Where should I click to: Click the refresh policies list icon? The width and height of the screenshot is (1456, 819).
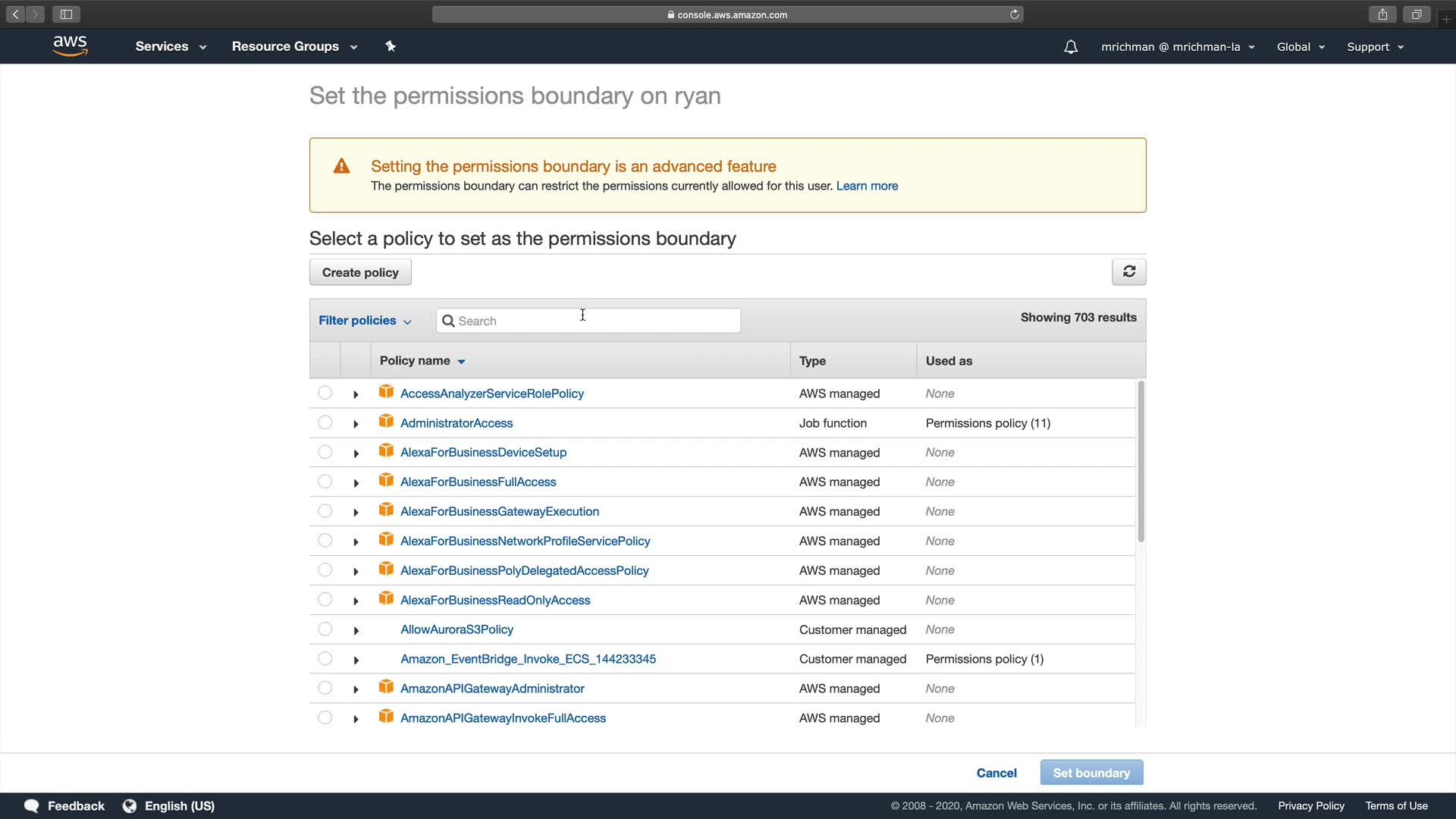(x=1128, y=271)
